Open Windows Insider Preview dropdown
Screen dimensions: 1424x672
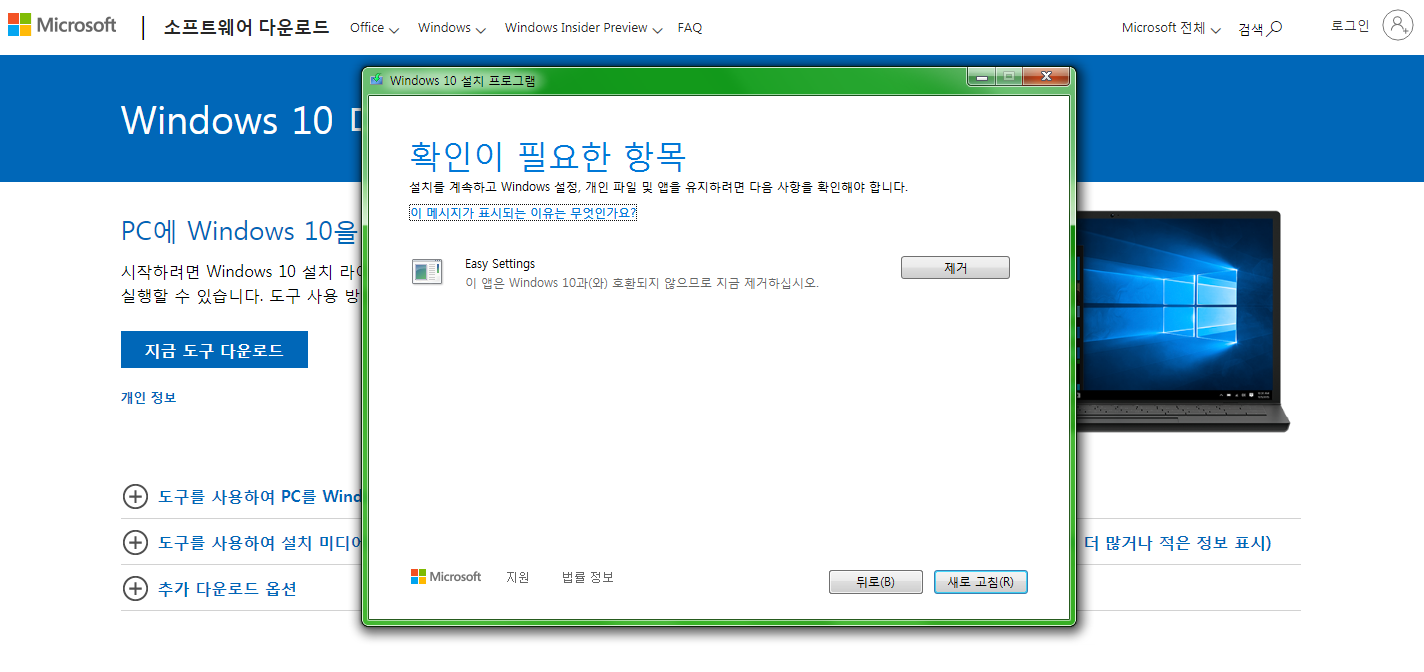[584, 28]
